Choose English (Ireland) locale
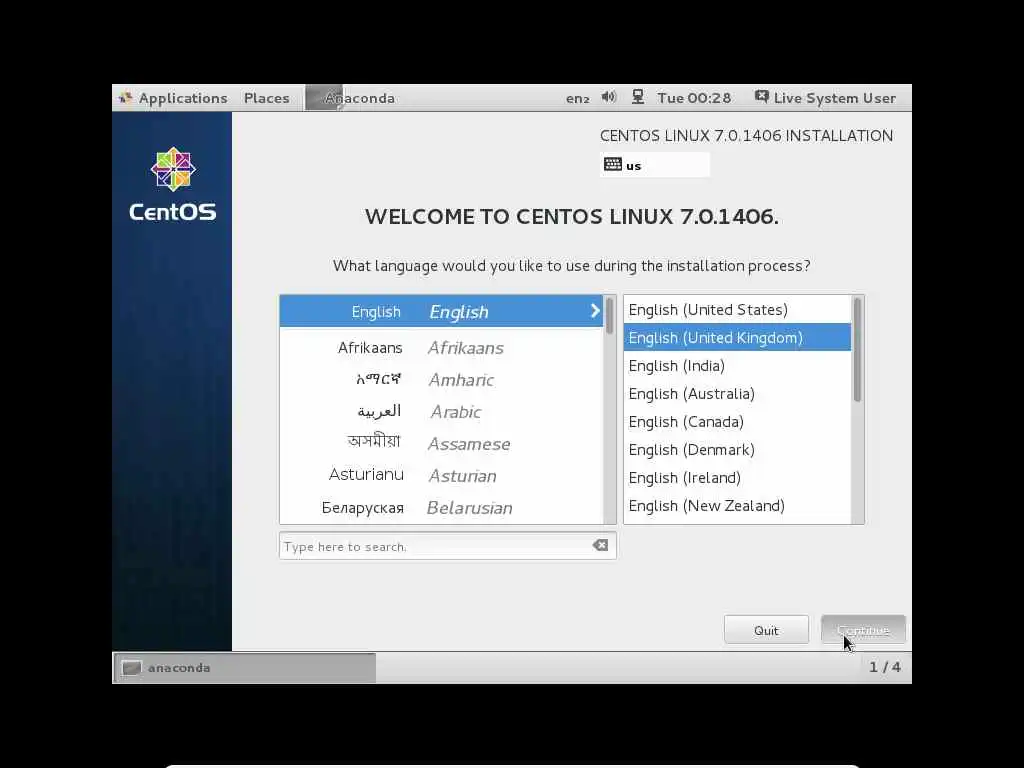The image size is (1024, 768). point(737,478)
